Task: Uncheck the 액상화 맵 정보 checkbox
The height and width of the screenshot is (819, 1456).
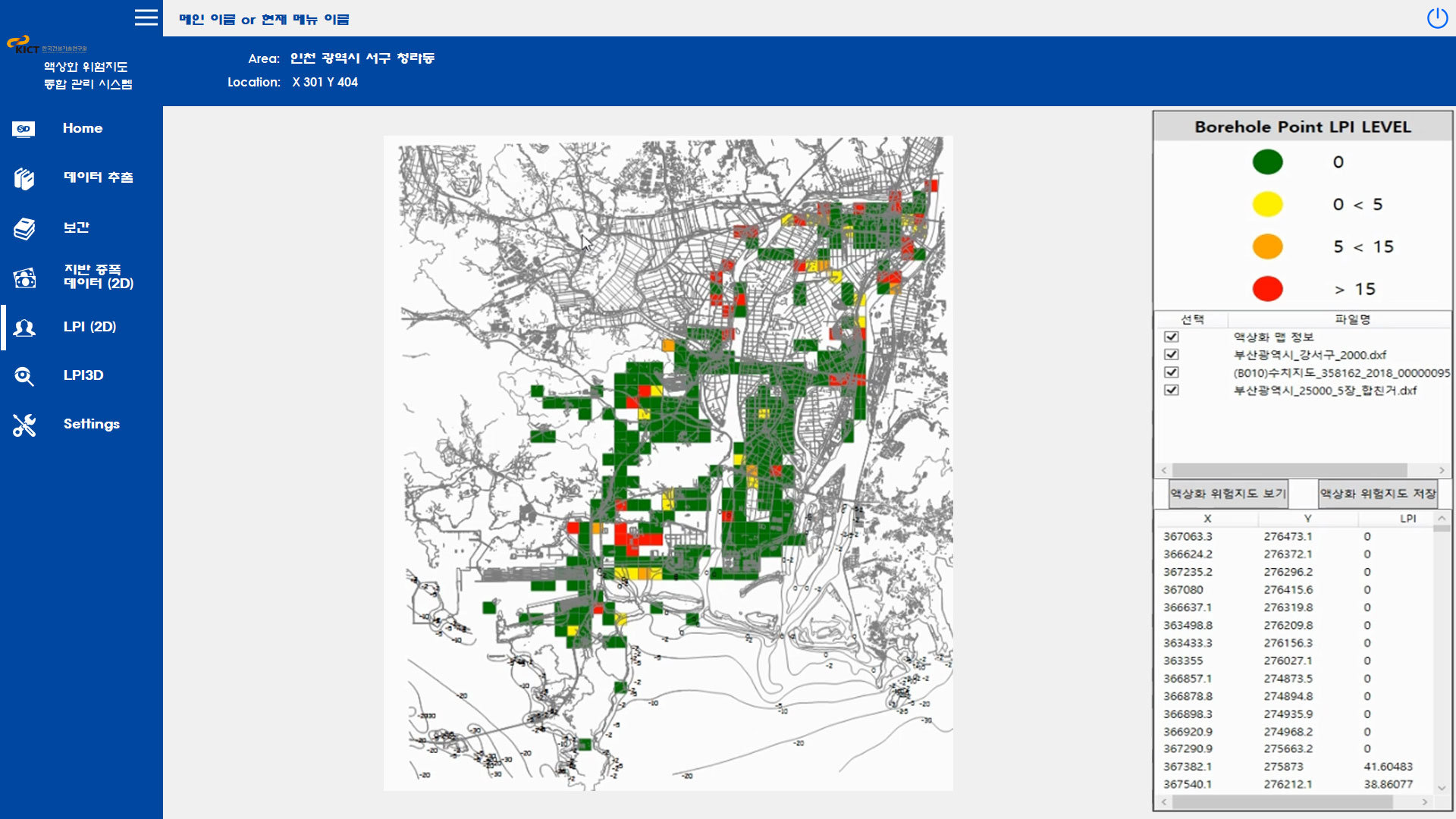Action: (x=1172, y=337)
